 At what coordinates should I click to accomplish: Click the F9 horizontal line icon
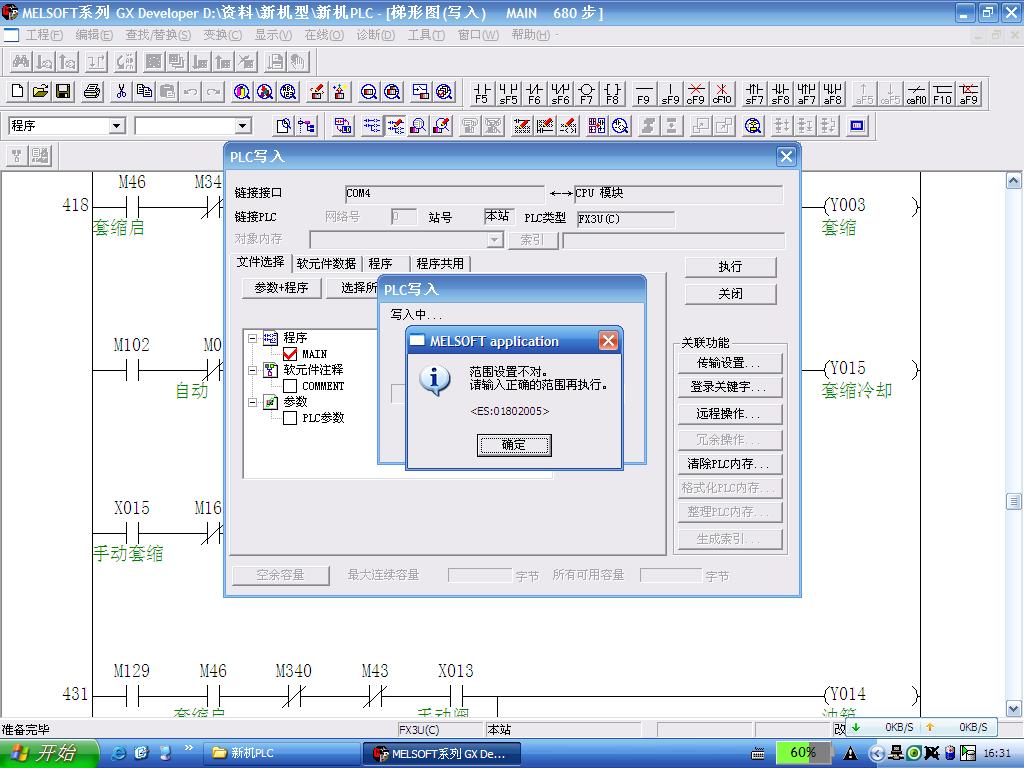pyautogui.click(x=643, y=93)
